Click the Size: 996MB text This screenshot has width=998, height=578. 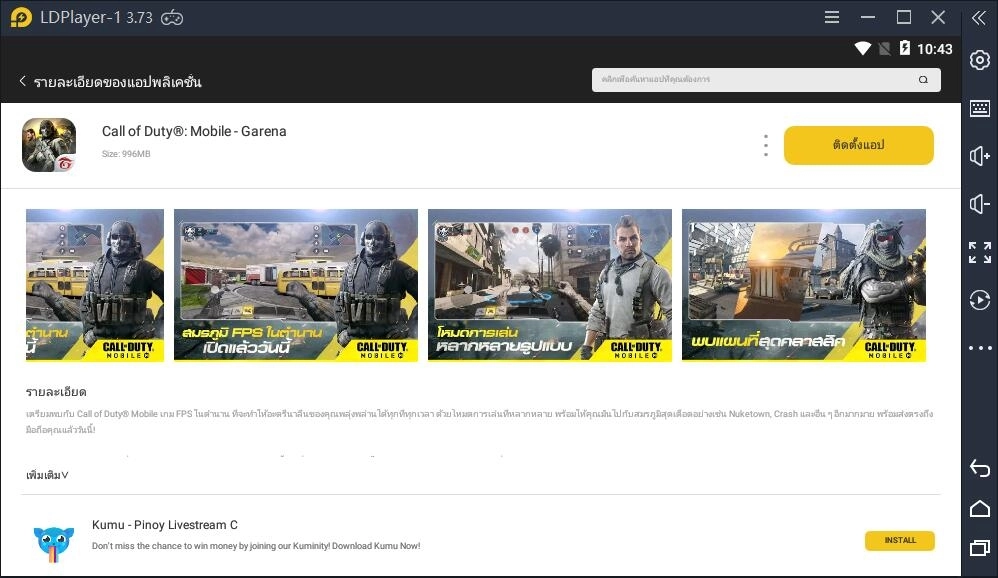(126, 153)
